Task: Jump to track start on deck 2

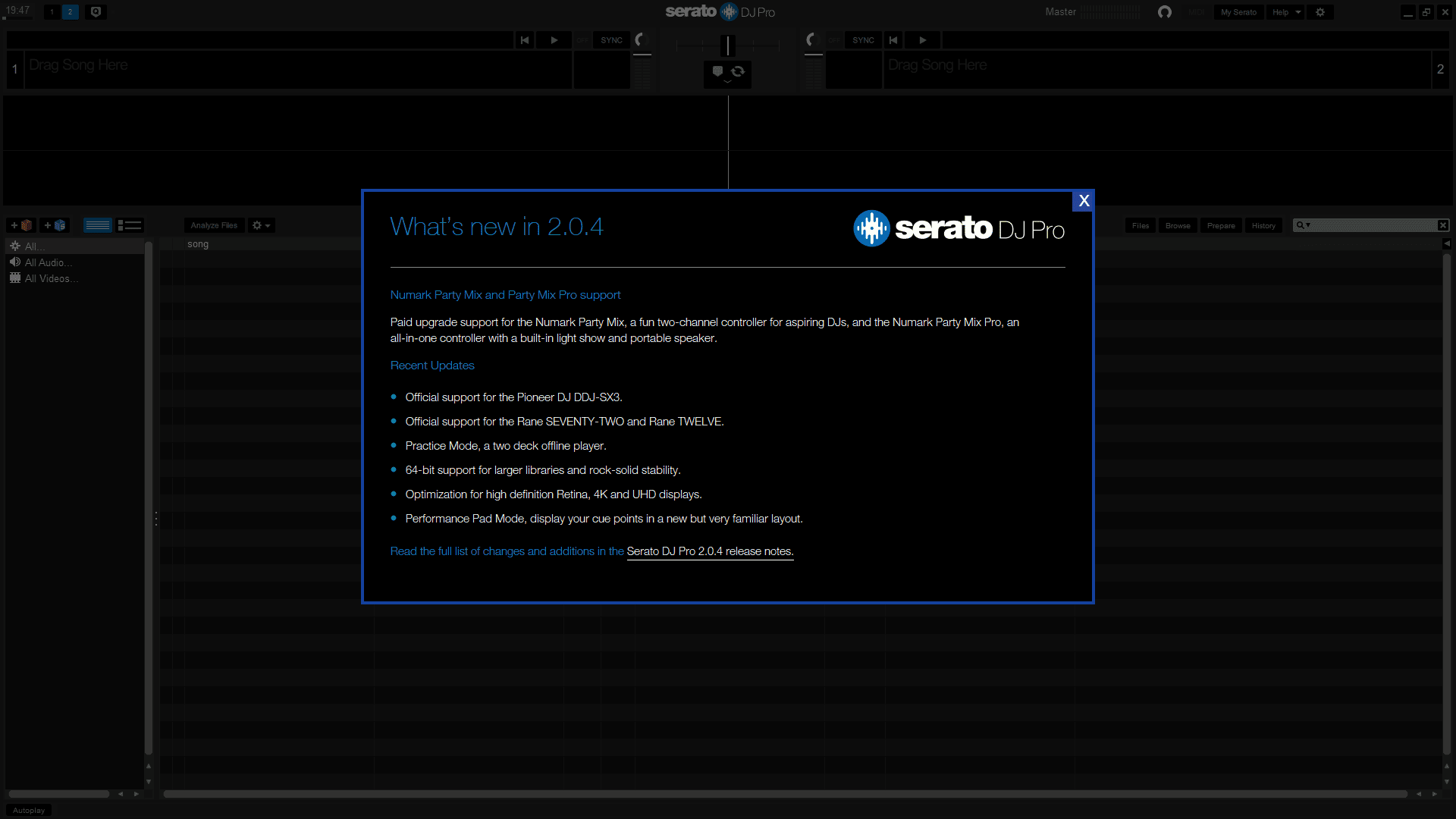Action: pos(893,40)
